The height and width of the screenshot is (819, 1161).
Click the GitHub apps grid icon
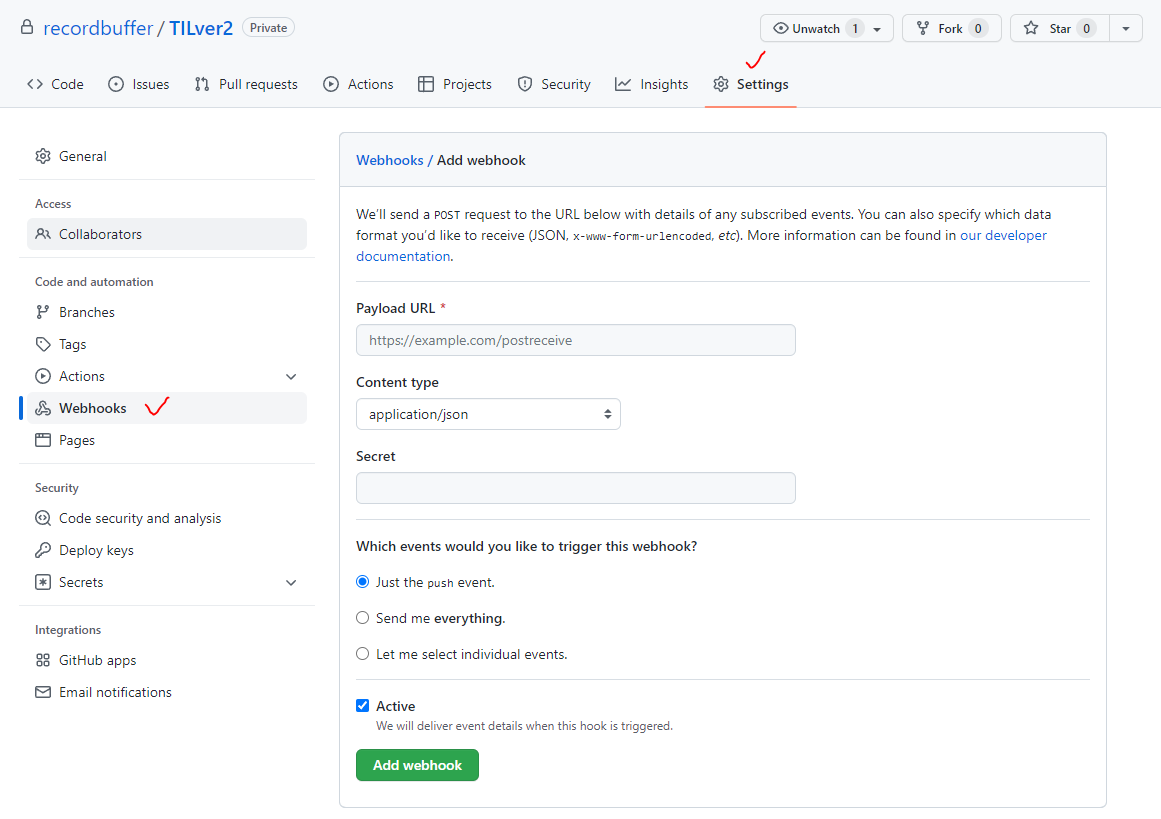pos(43,661)
